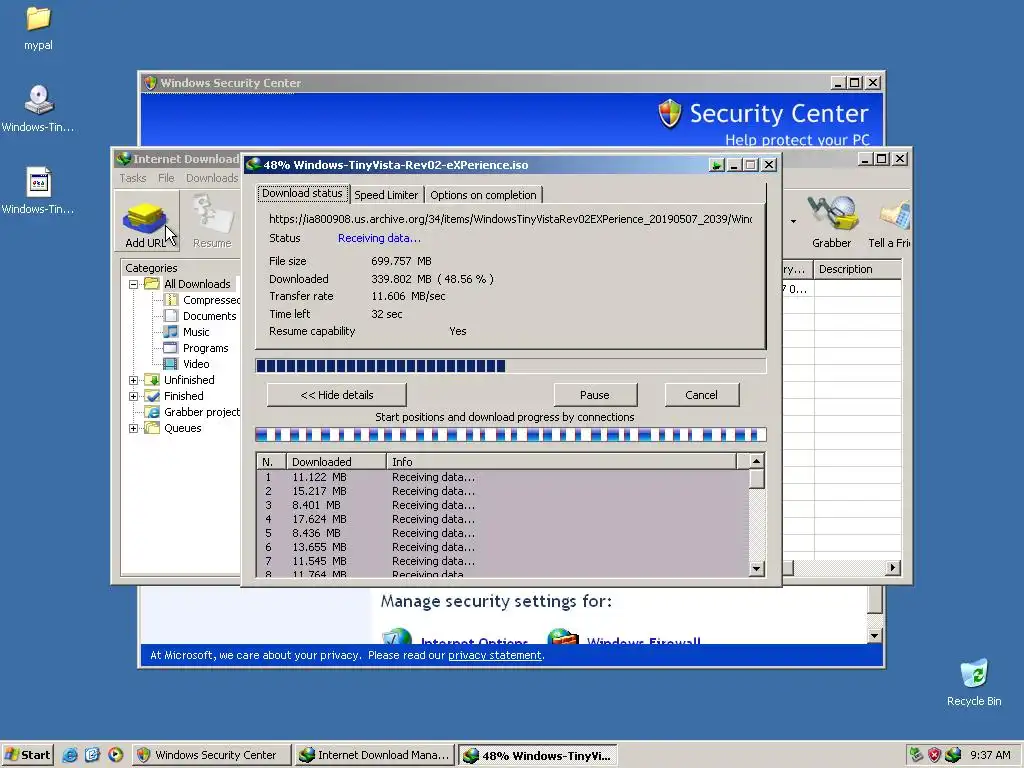Screen dimensions: 1024x768
Task: Switch to Internet Download Manager taskbar button
Action: (374, 755)
